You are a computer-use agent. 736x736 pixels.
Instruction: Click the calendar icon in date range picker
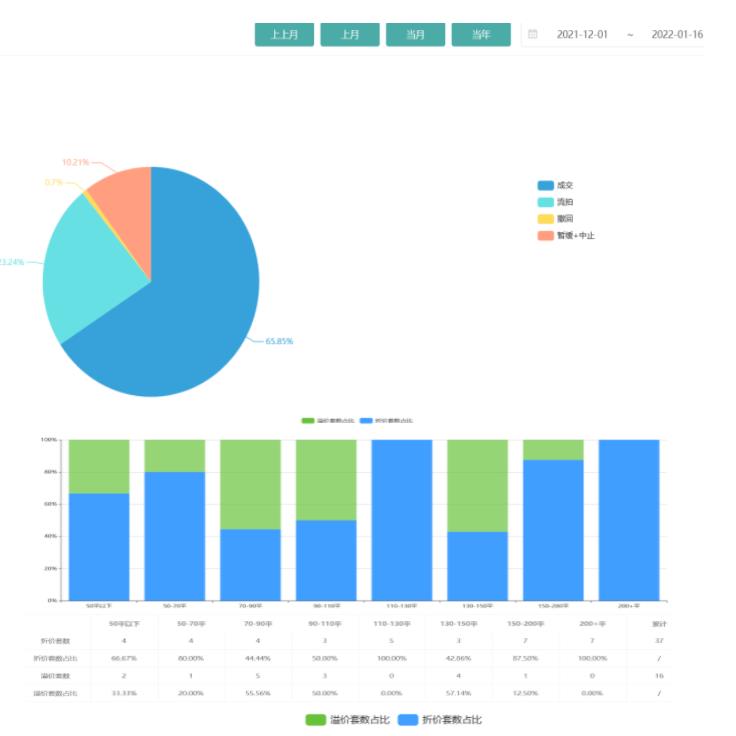[x=533, y=34]
